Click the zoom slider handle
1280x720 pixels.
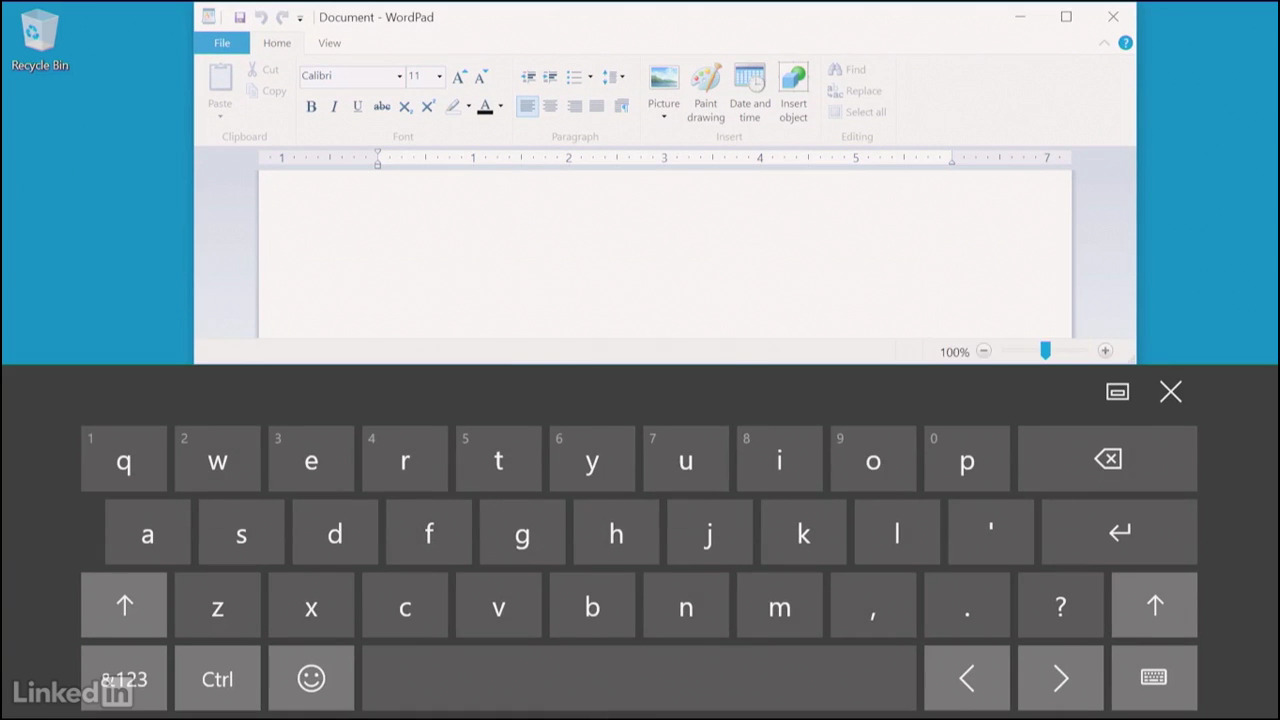click(x=1045, y=350)
